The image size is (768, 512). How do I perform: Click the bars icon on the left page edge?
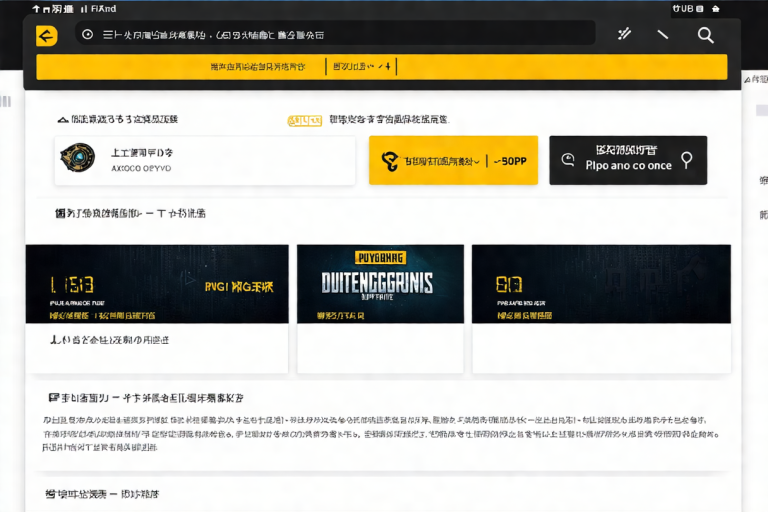click(x=5, y=101)
